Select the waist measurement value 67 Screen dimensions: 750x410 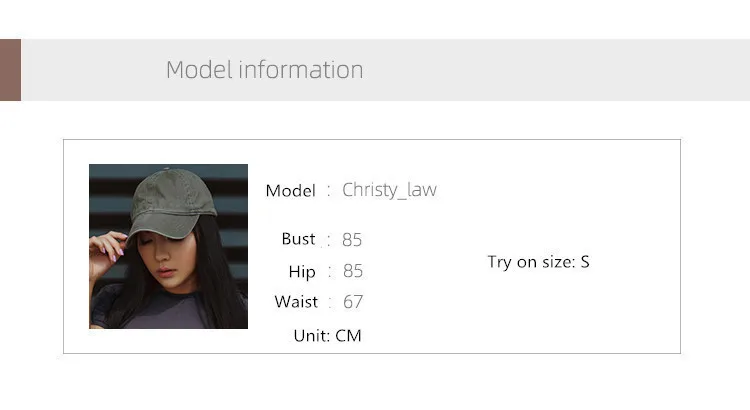tap(352, 302)
